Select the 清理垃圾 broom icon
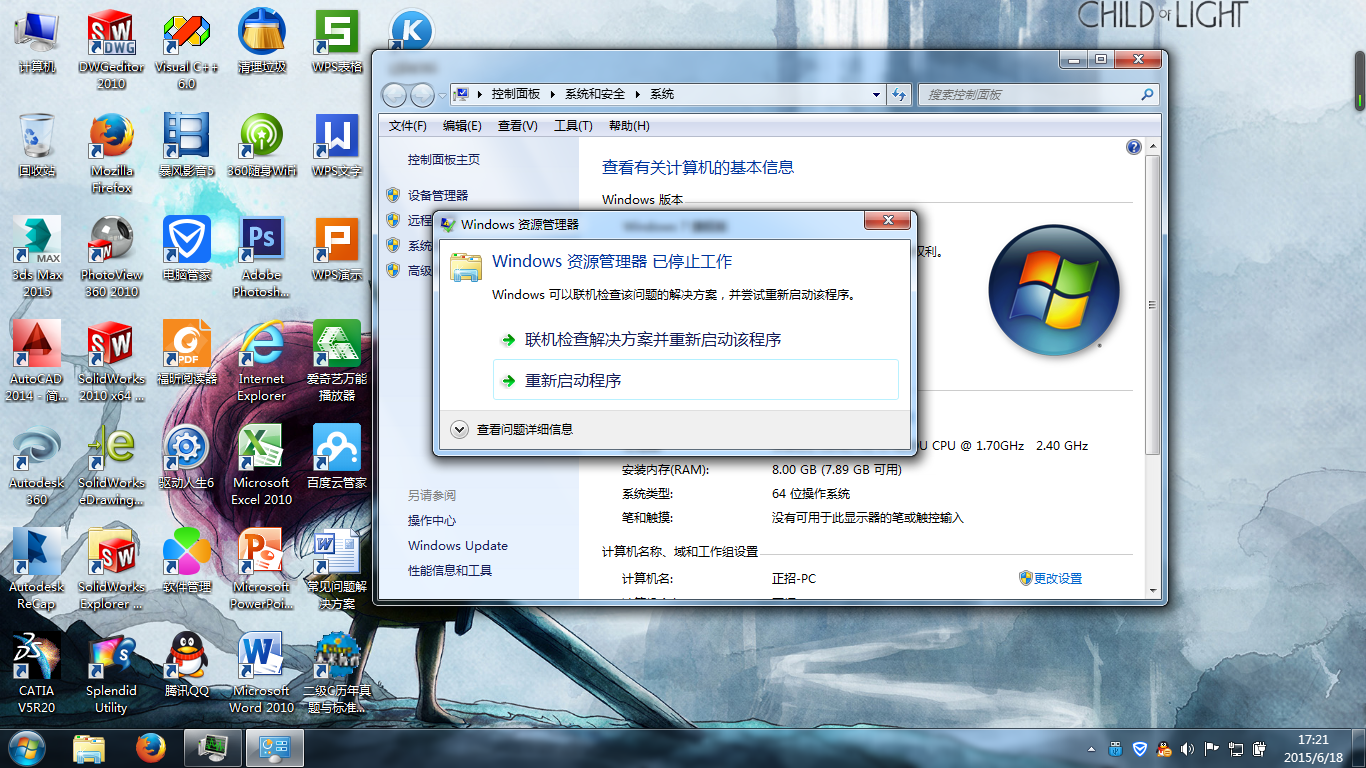Image resolution: width=1366 pixels, height=768 pixels. 262,42
